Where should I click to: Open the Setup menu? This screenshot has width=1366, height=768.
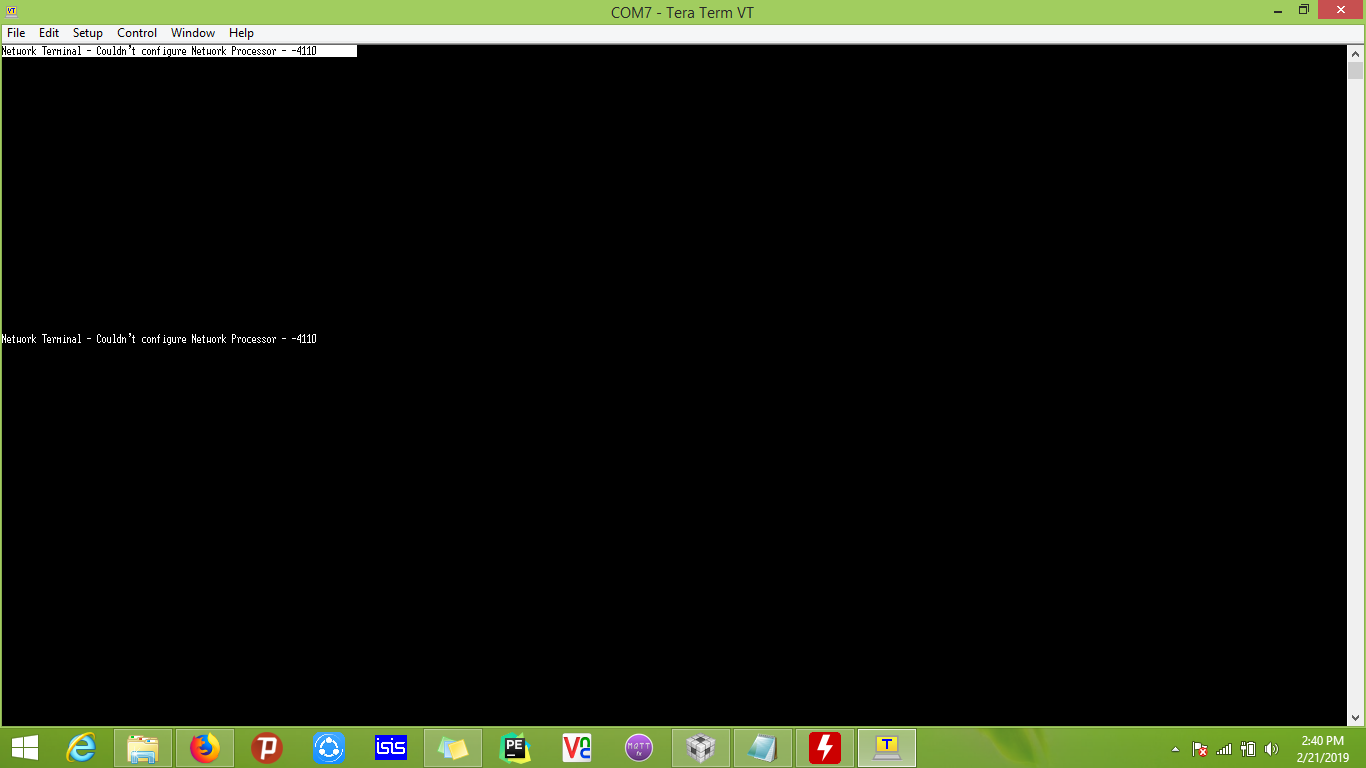pyautogui.click(x=88, y=33)
